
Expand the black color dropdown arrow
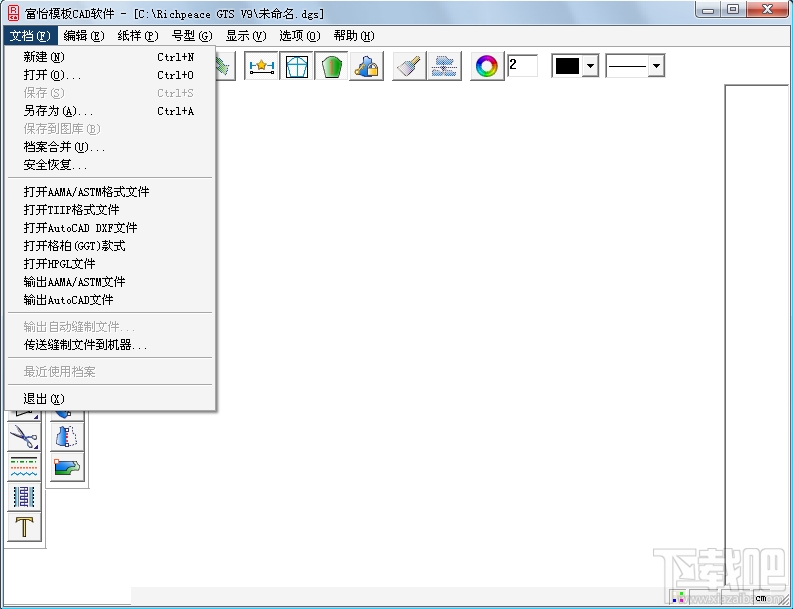tap(590, 66)
